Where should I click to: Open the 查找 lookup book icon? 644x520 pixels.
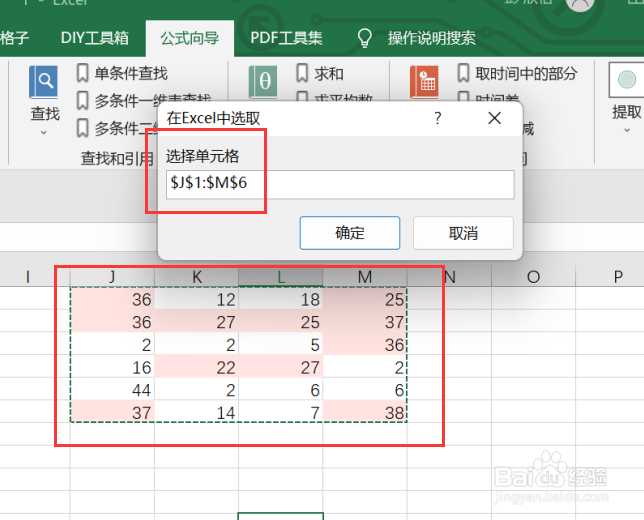(44, 82)
